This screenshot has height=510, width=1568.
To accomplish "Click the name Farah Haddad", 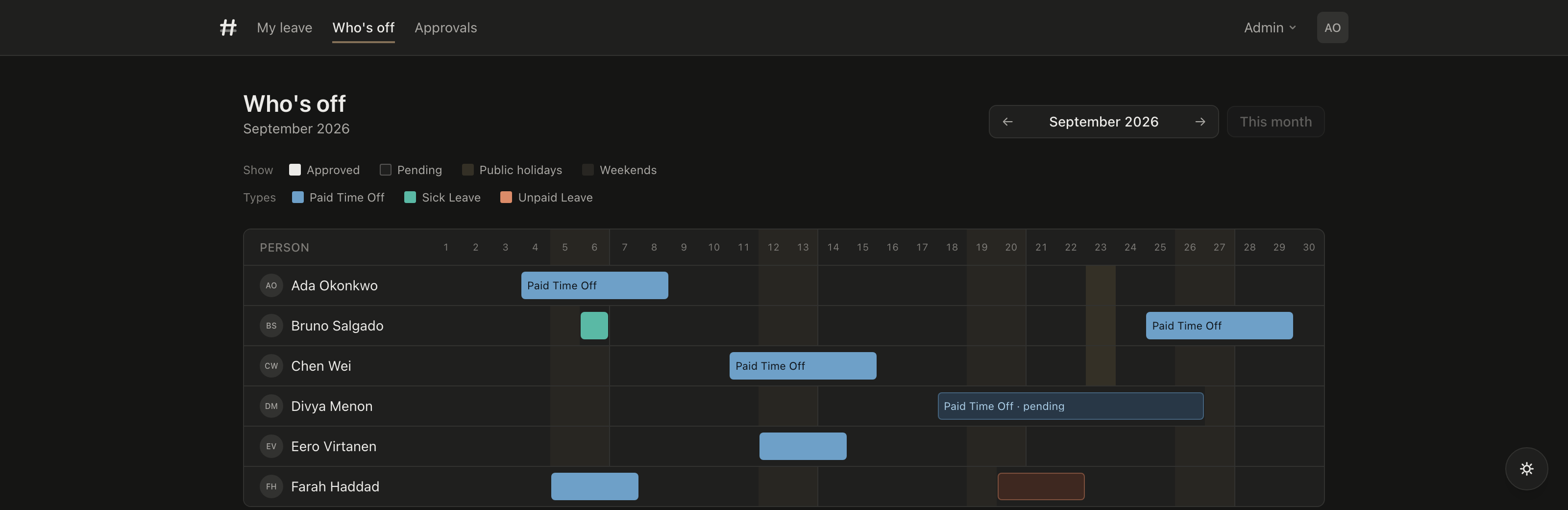I will (335, 486).
